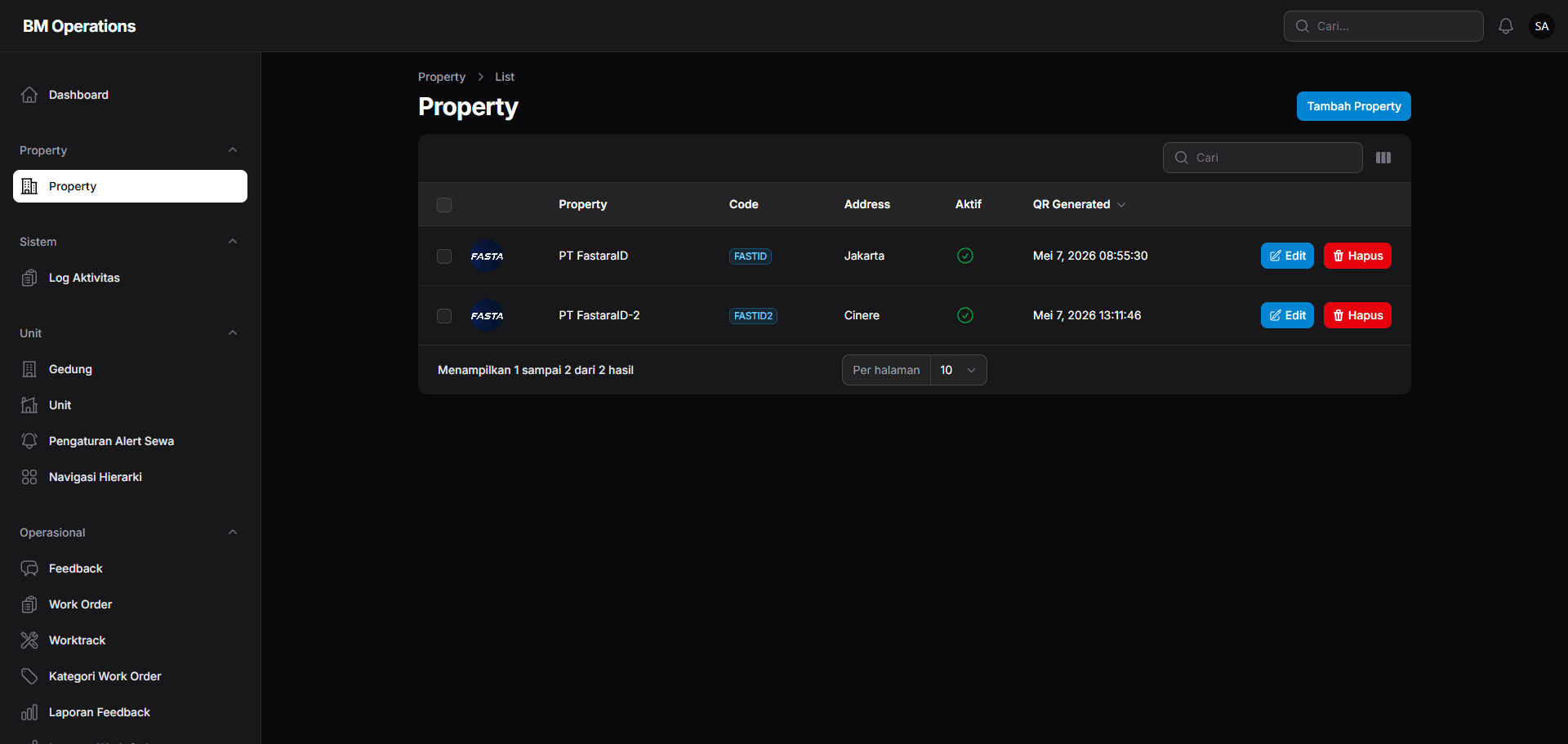Click the FASTID code badge
1568x744 pixels.
tap(751, 256)
